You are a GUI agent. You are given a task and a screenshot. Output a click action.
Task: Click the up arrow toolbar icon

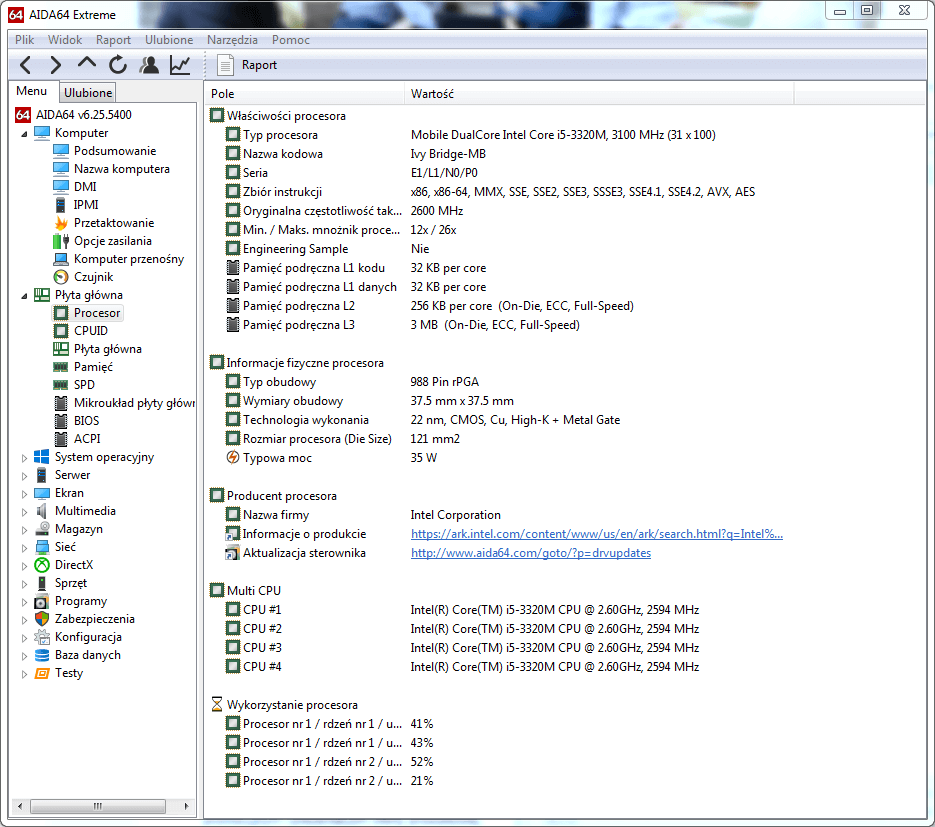86,64
